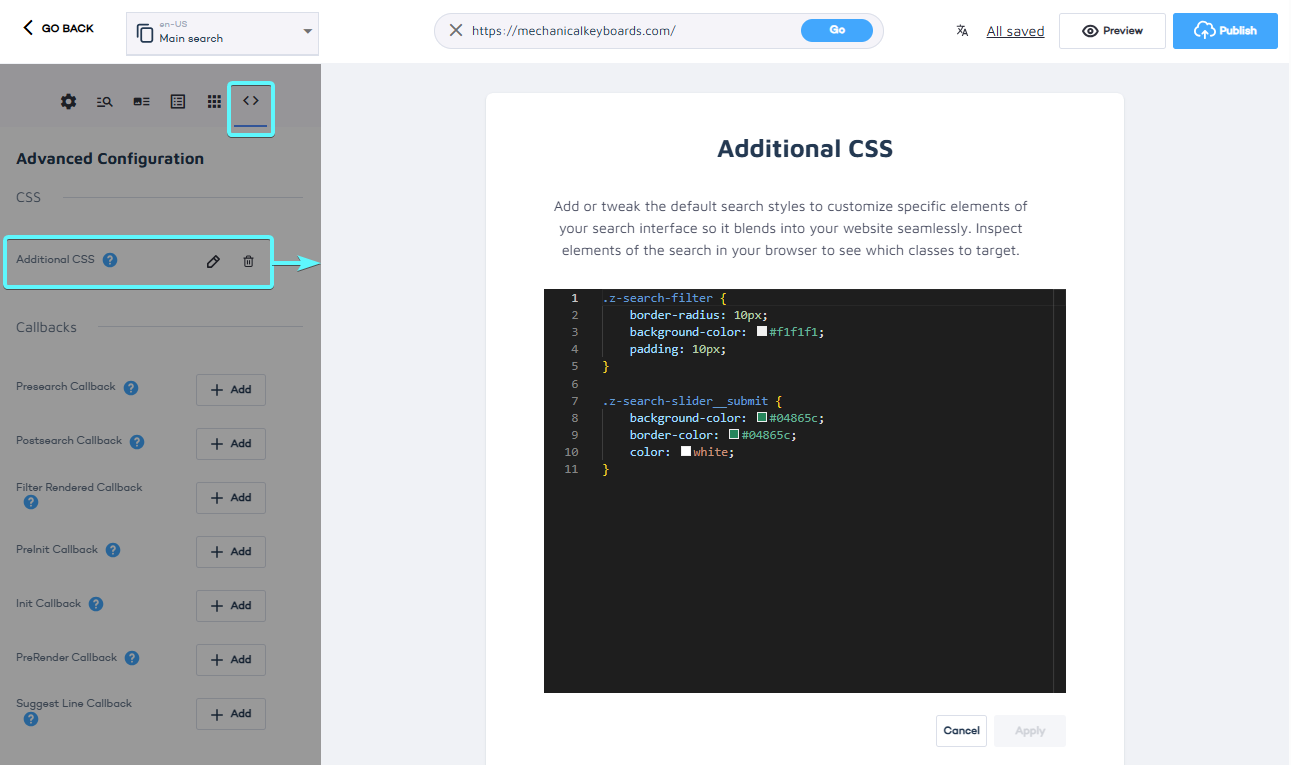Switch to the code editor tab
Image resolution: width=1291 pixels, height=765 pixels.
tap(250, 101)
